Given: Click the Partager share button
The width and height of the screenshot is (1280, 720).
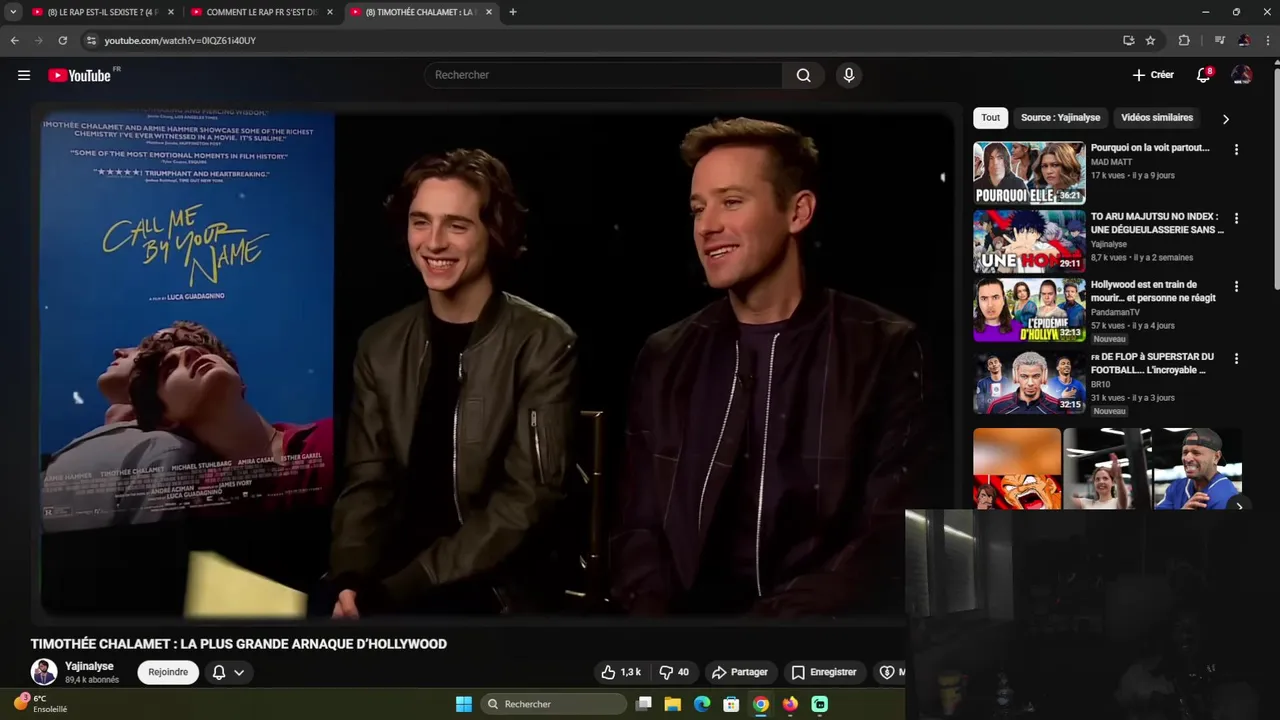Looking at the screenshot, I should (x=739, y=672).
